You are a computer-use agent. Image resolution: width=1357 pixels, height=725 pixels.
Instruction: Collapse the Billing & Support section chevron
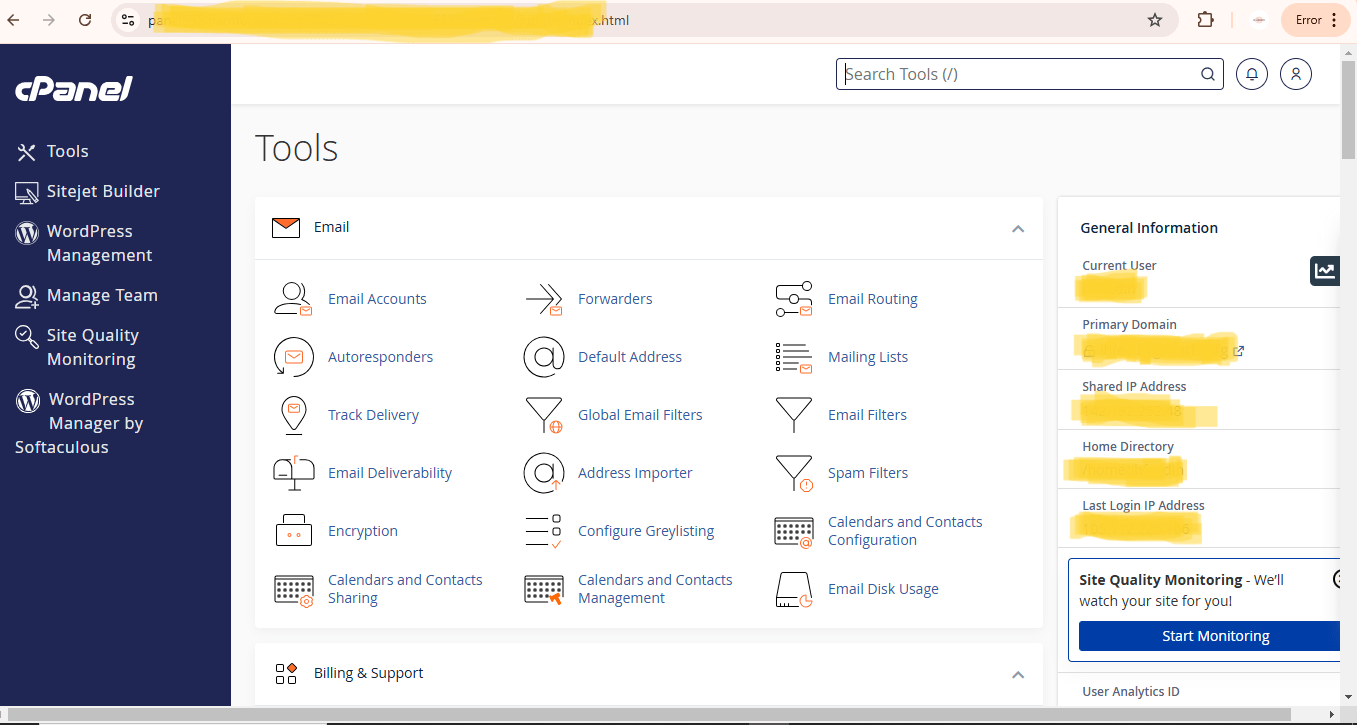[x=1018, y=675]
